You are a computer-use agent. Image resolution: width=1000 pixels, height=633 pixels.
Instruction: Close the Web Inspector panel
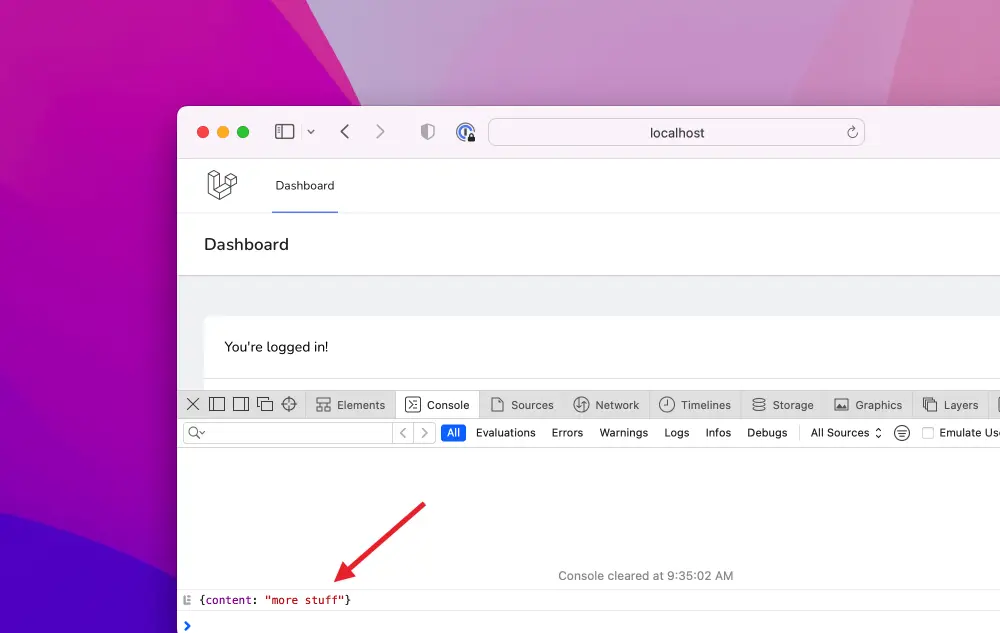click(193, 404)
